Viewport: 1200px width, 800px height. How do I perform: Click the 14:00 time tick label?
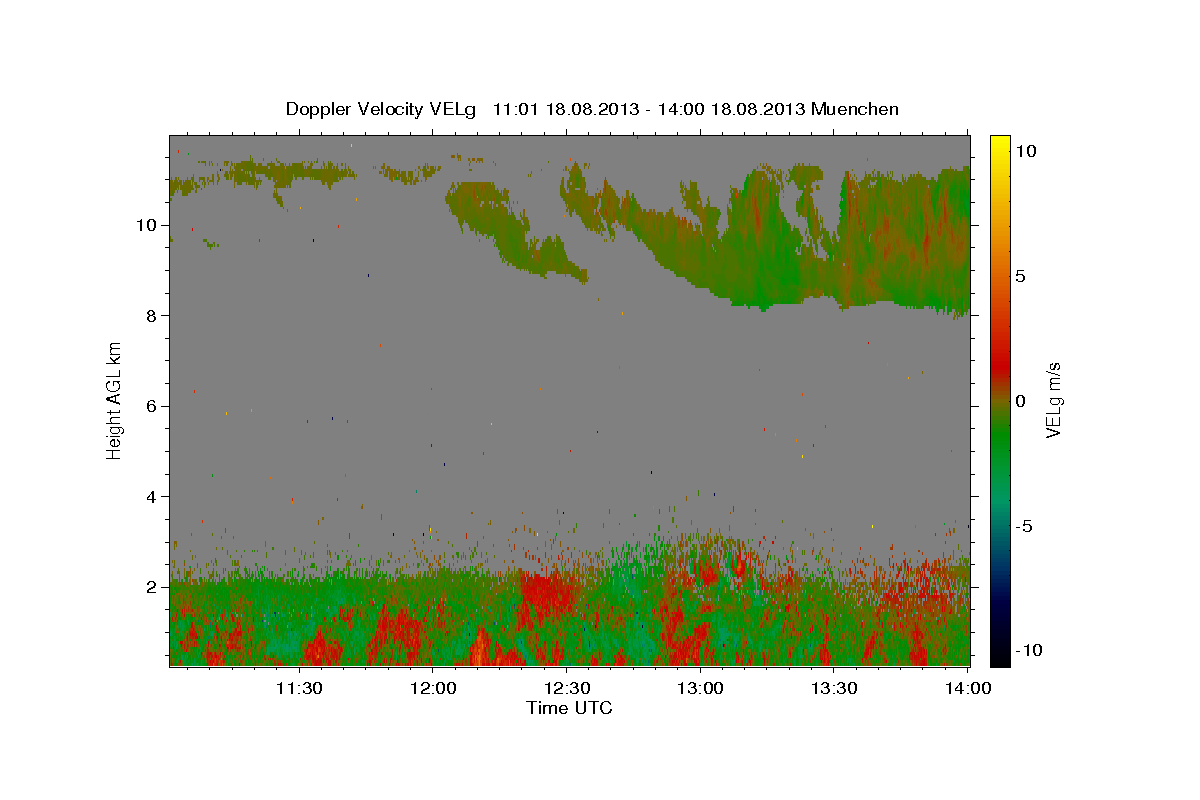coord(969,688)
